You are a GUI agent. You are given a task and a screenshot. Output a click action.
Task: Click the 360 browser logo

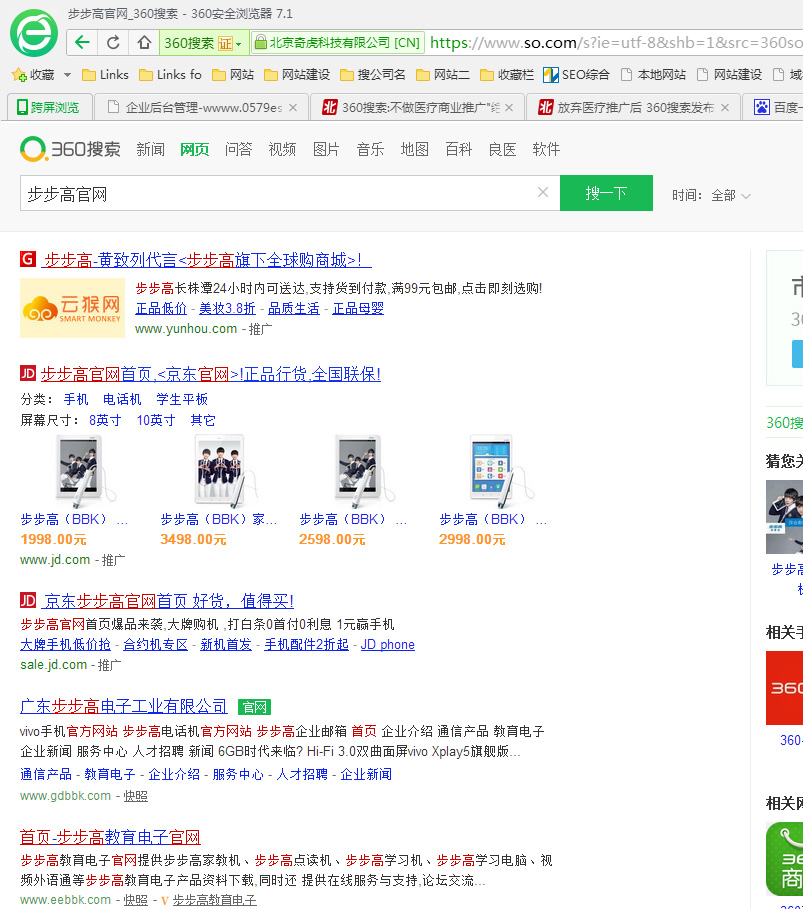pyautogui.click(x=34, y=34)
